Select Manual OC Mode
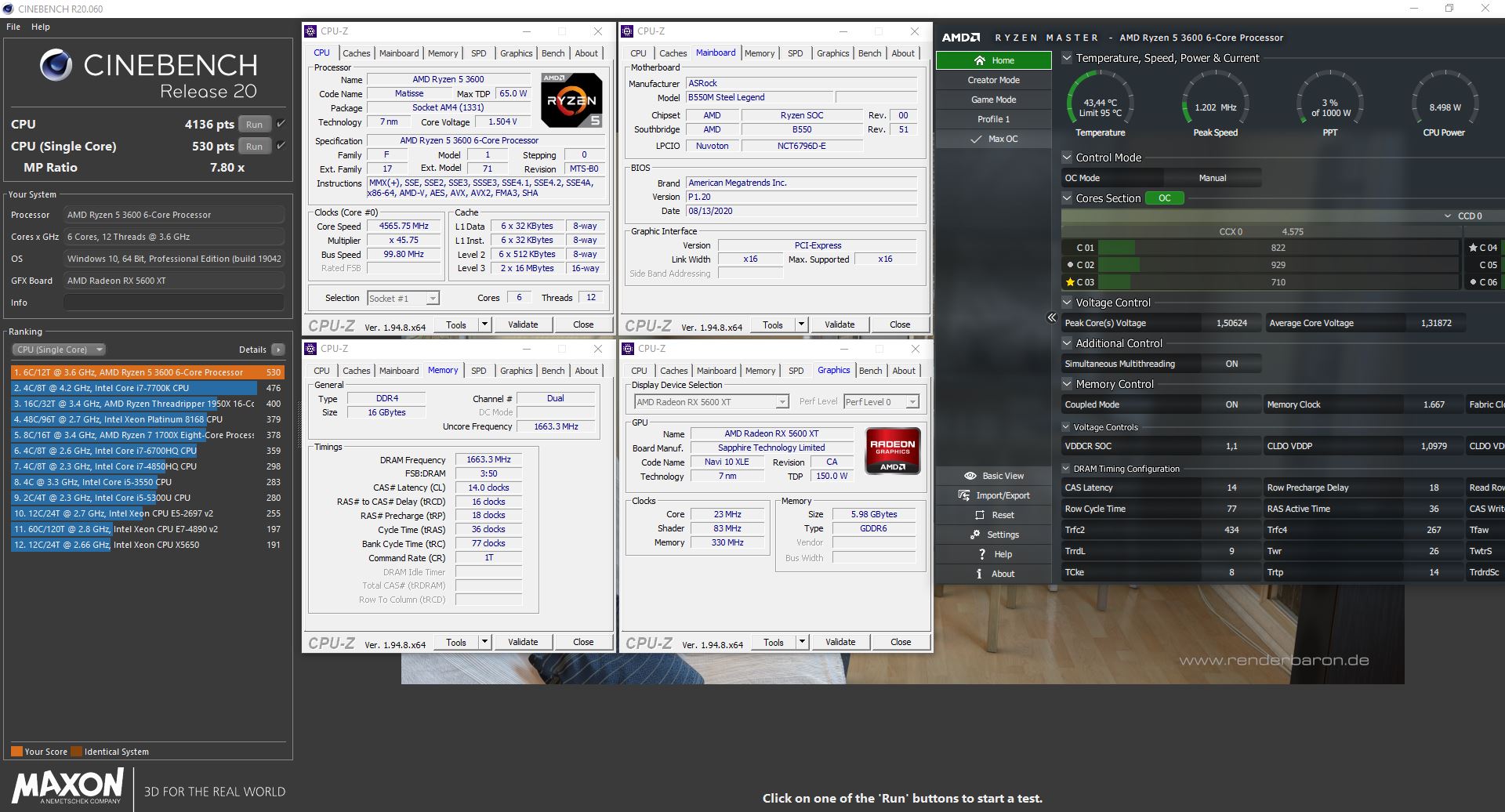Viewport: 1505px width, 812px height. [1212, 178]
